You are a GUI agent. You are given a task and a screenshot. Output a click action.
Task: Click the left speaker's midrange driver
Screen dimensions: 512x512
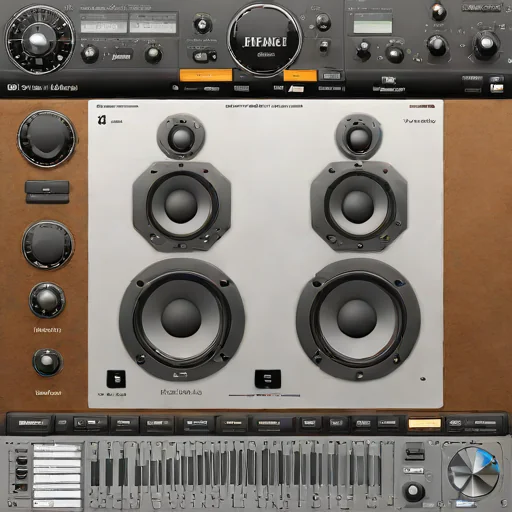181,206
